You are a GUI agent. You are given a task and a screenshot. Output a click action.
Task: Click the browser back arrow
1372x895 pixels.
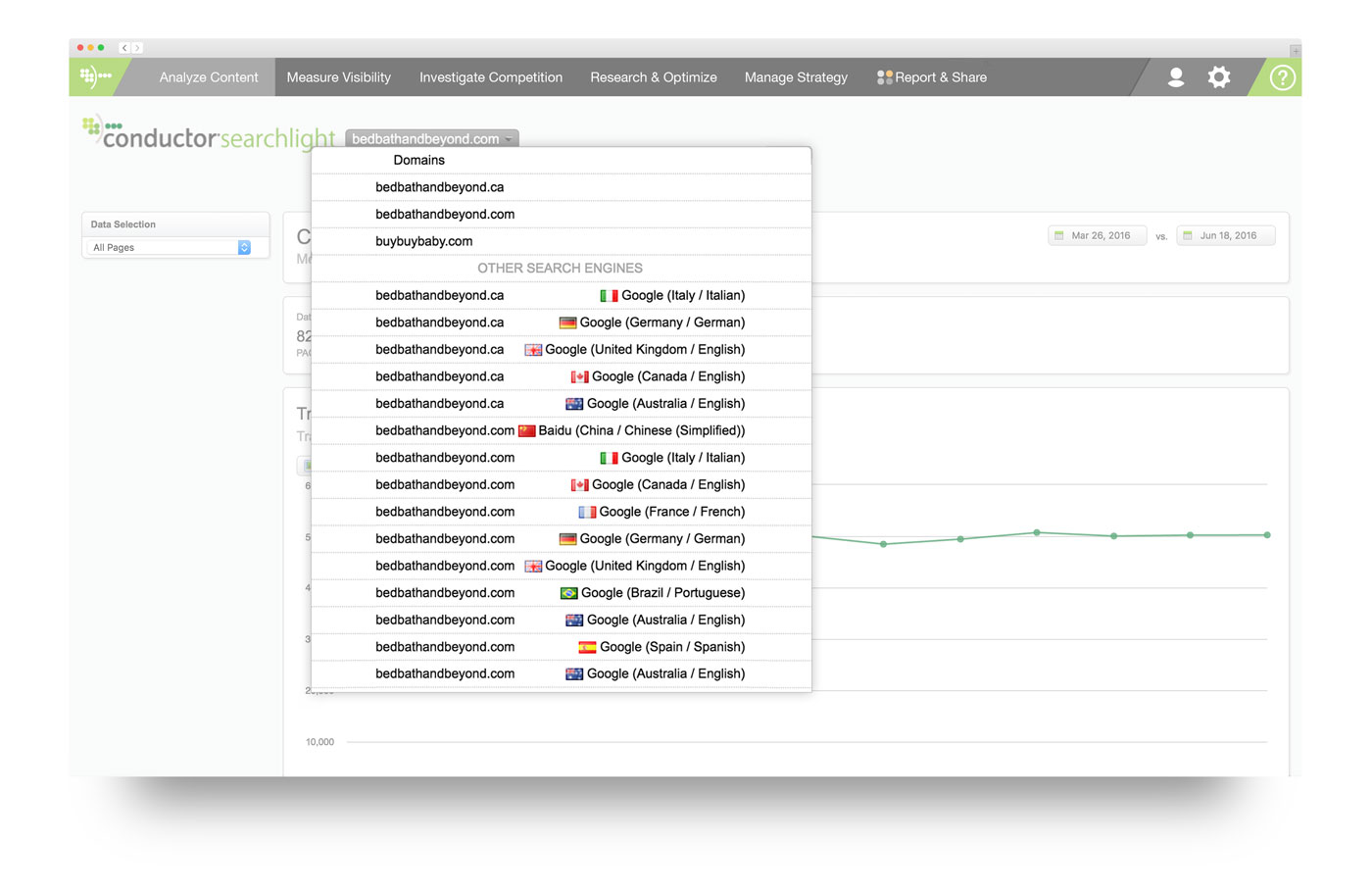coord(124,47)
